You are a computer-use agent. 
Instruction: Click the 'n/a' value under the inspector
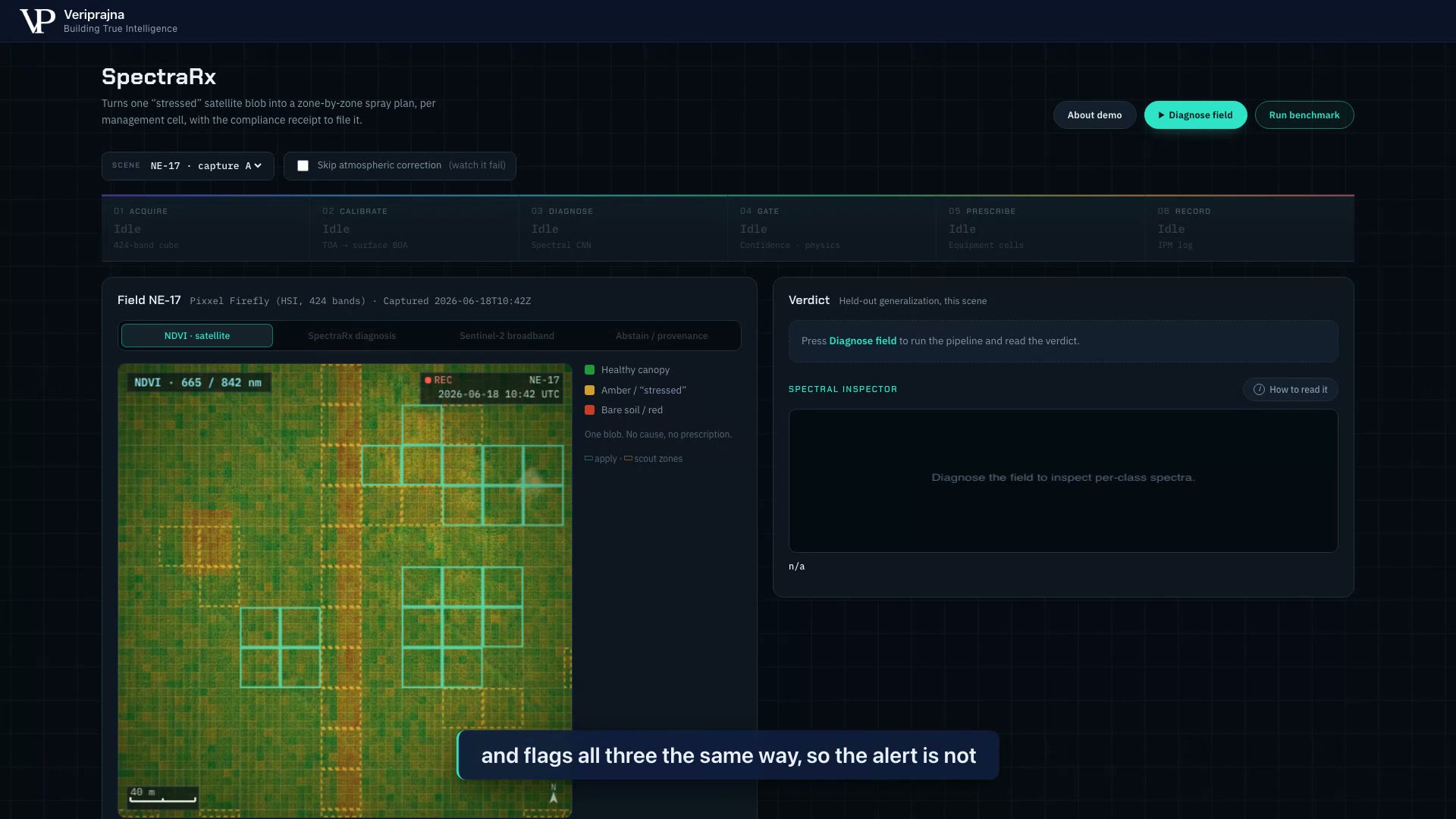click(797, 566)
